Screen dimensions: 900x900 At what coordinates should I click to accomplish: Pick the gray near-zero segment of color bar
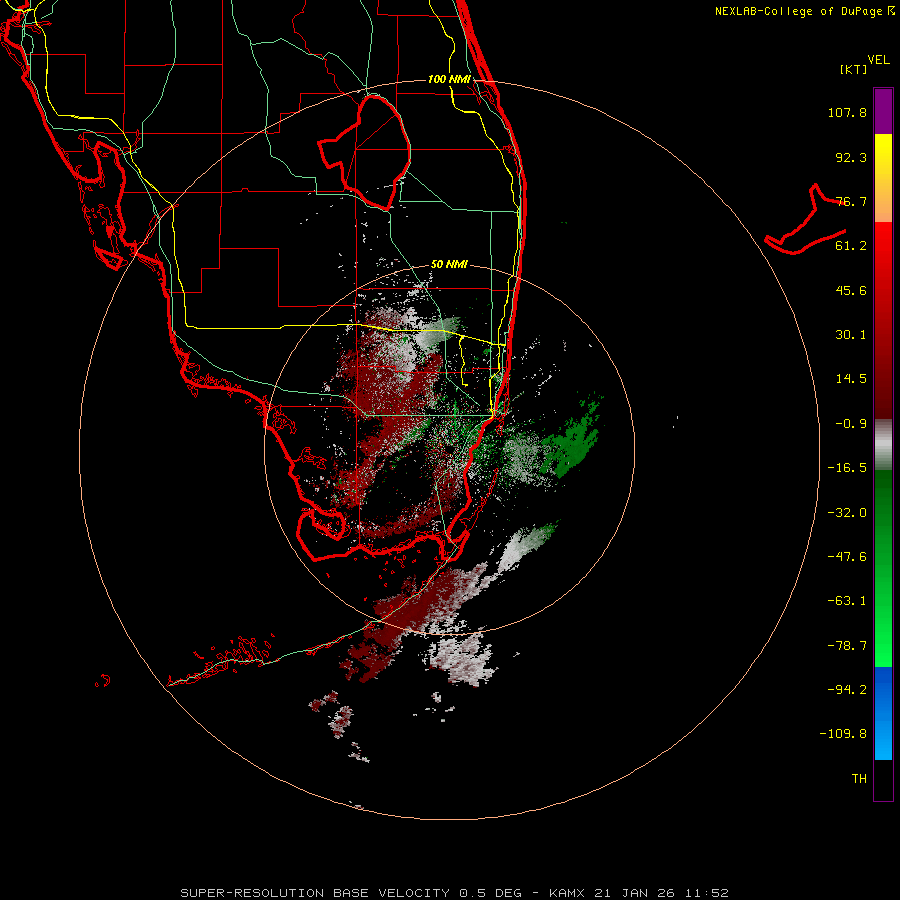(883, 445)
